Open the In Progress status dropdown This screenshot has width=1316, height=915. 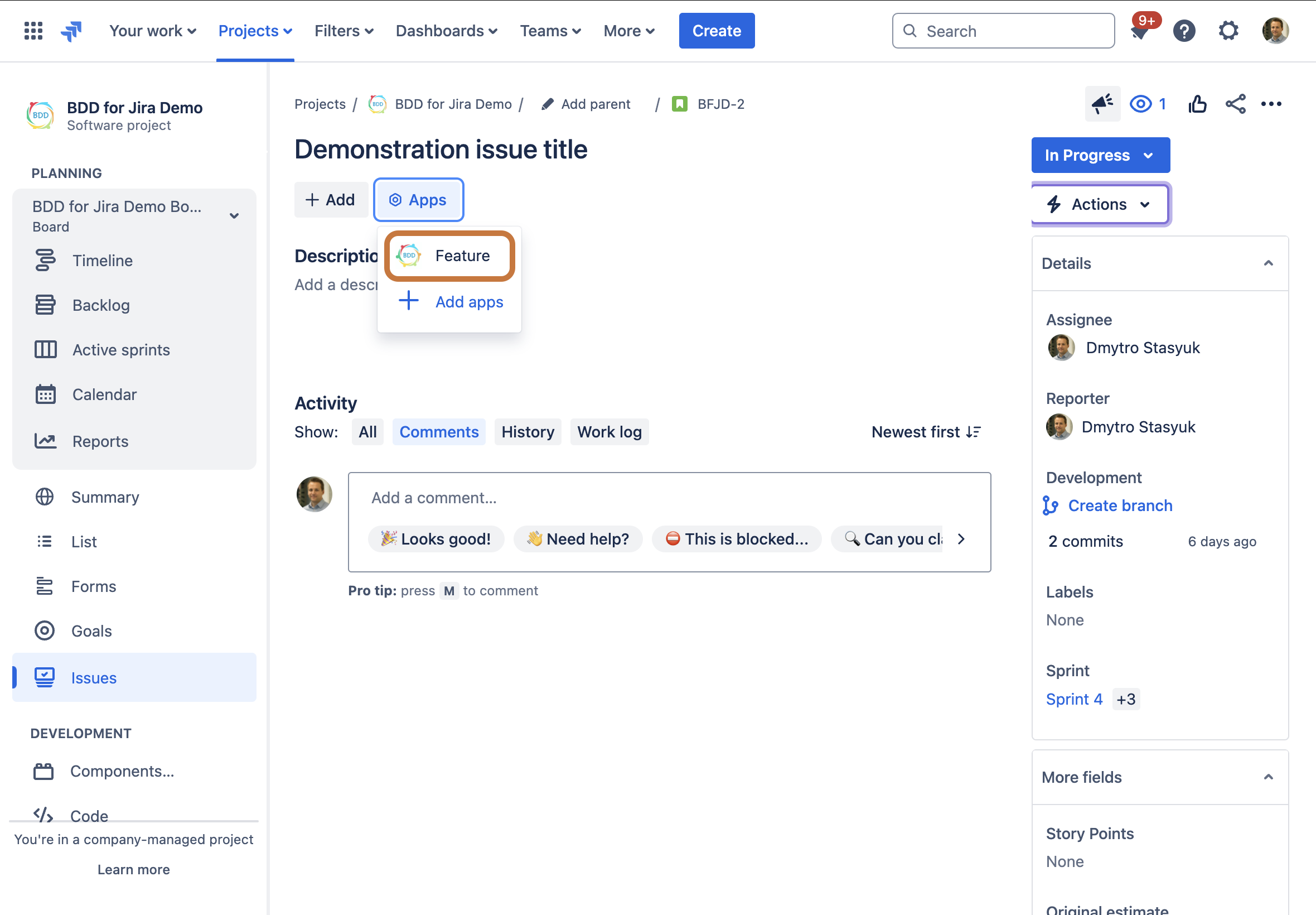click(x=1100, y=155)
